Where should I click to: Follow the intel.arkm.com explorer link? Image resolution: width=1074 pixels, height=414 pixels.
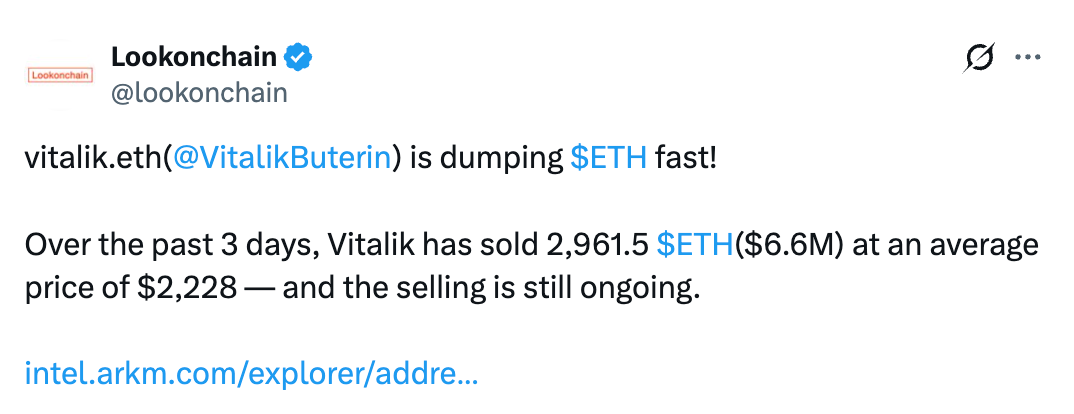tap(250, 374)
